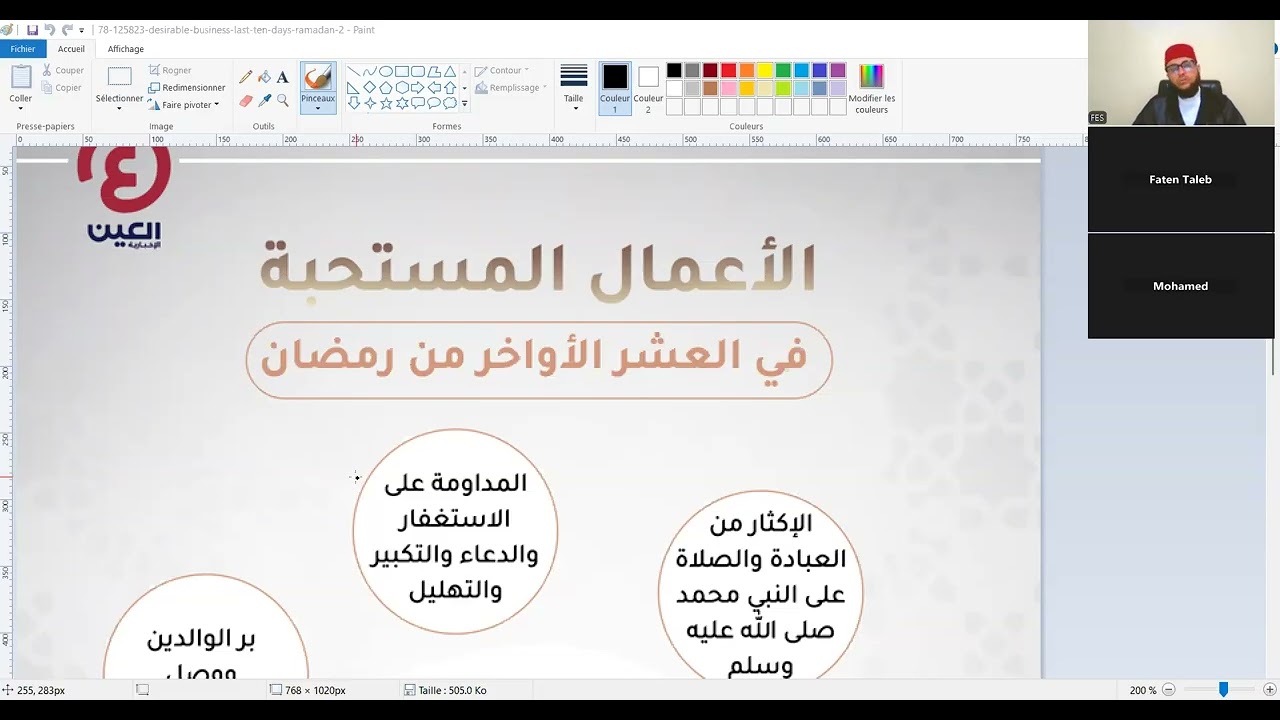Open the Fichier menu
Screen dimensions: 1280x720
tap(22, 49)
